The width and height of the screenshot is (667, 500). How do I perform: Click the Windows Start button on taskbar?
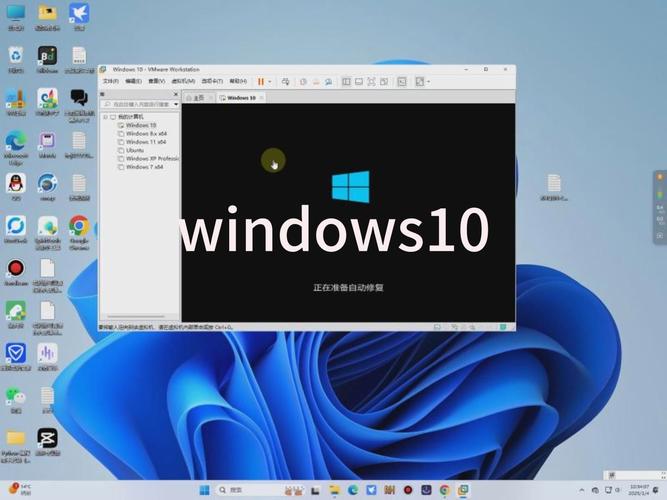205,491
